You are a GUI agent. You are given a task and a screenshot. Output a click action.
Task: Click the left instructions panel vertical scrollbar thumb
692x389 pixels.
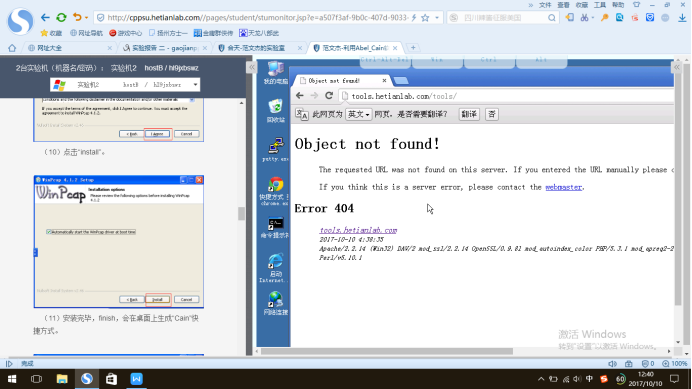tap(241, 214)
